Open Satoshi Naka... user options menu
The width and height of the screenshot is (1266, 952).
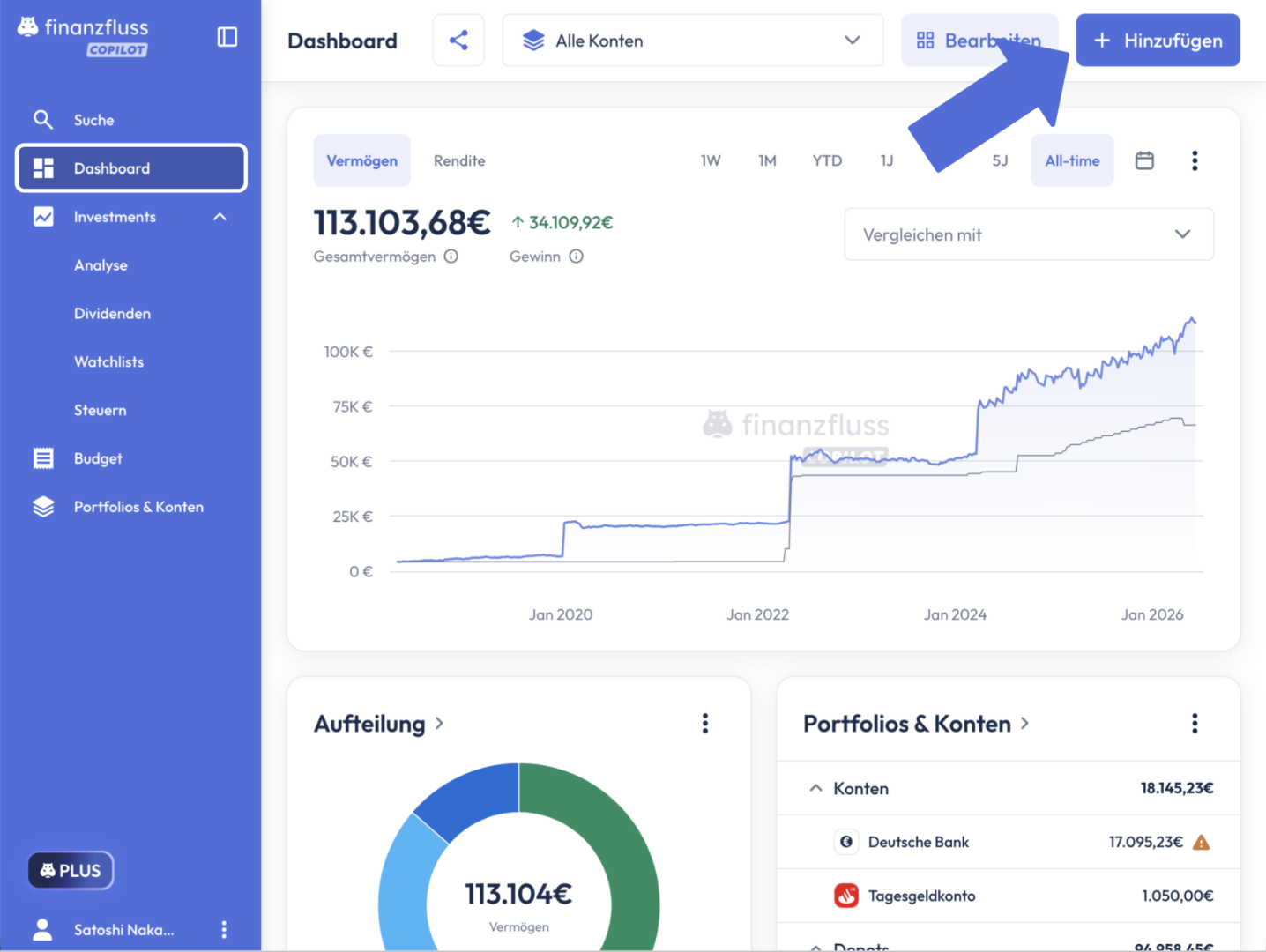tap(224, 930)
